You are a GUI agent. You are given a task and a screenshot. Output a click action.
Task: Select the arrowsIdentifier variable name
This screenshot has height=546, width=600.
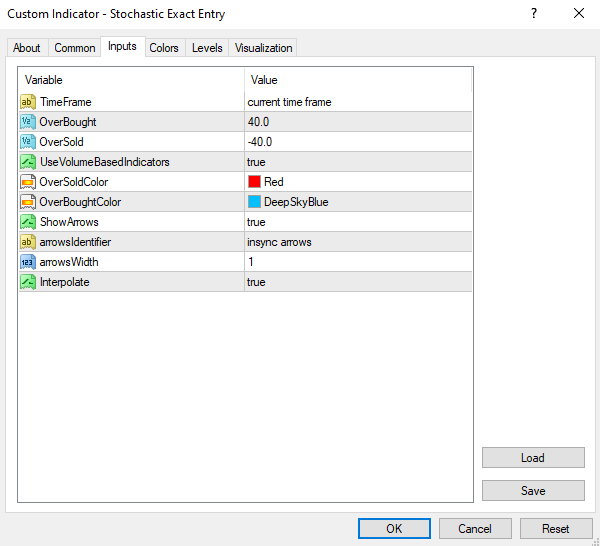click(75, 242)
